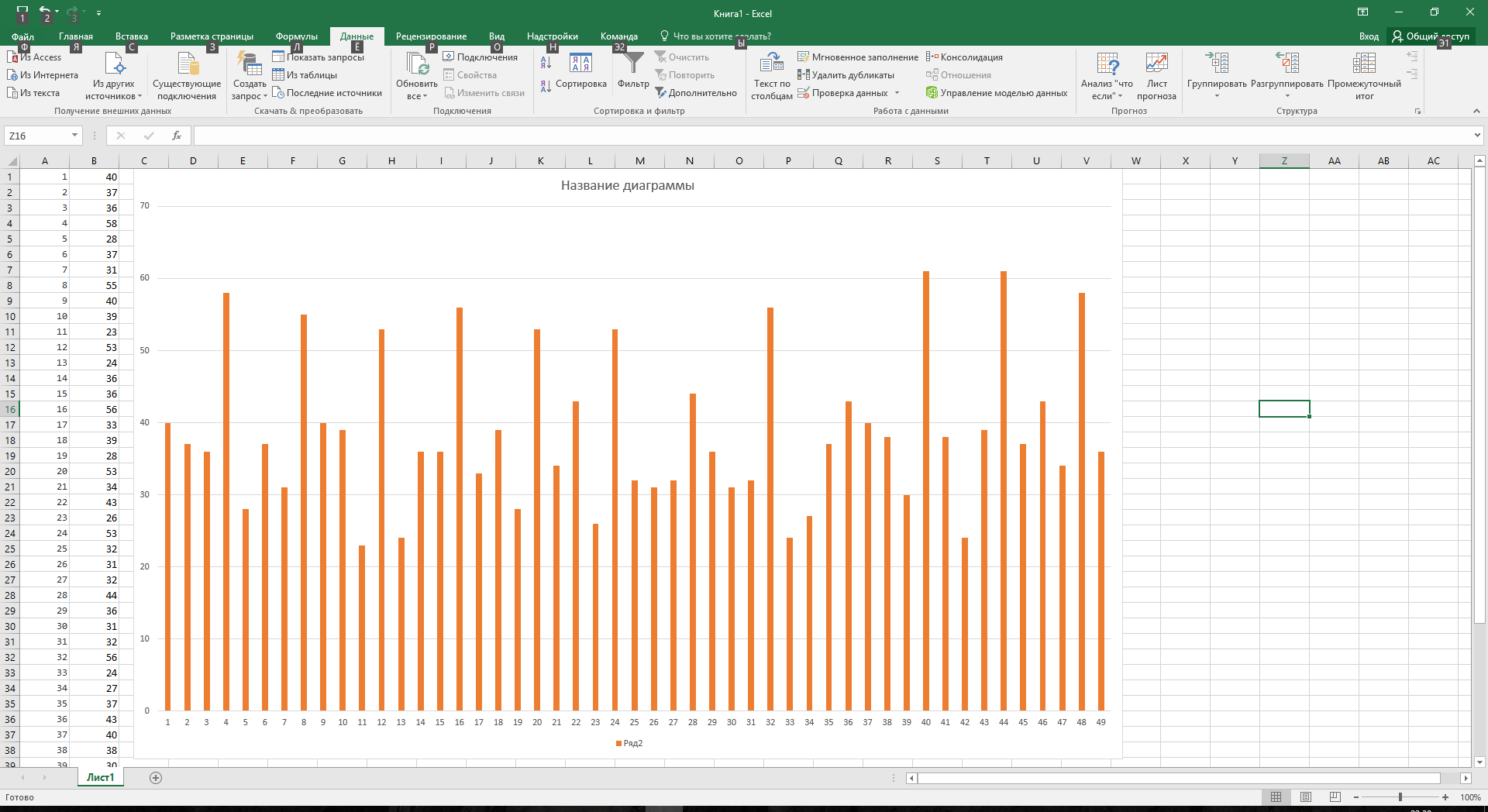Open Data Validation (Проверка данных) dropdown arrow
The height and width of the screenshot is (812, 1488).
[897, 93]
